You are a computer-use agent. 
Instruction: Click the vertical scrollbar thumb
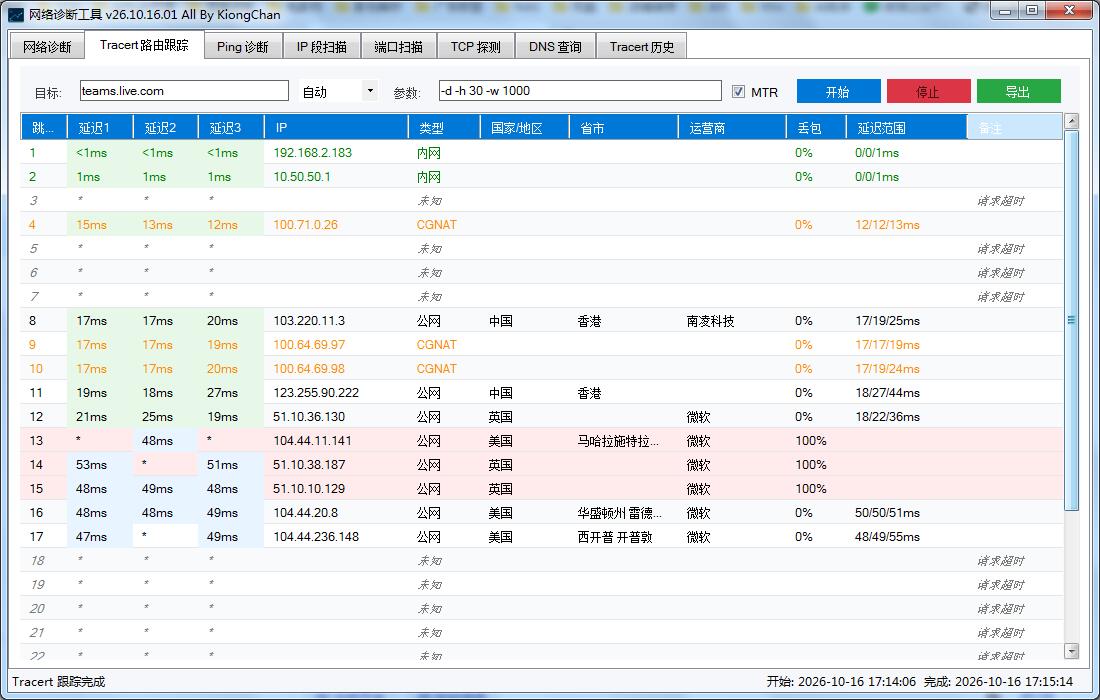coord(1071,320)
